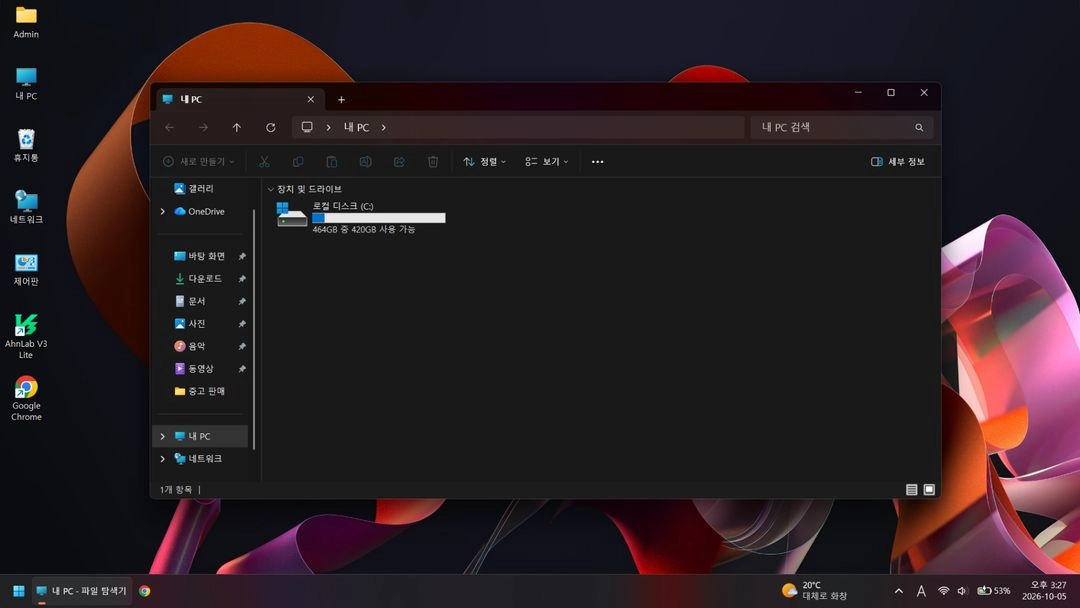The height and width of the screenshot is (608, 1080).
Task: Click the cut scissors icon
Action: pyautogui.click(x=264, y=162)
